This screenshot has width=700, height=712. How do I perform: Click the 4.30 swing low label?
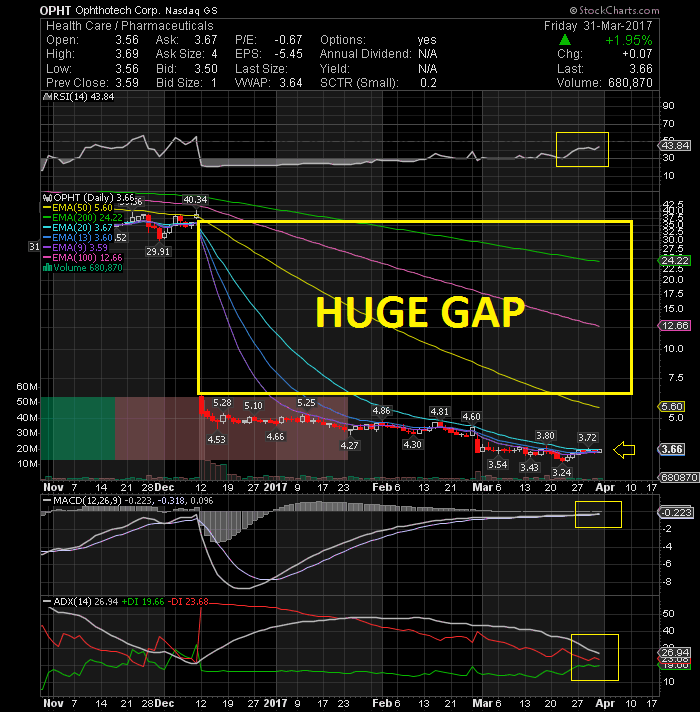(413, 445)
